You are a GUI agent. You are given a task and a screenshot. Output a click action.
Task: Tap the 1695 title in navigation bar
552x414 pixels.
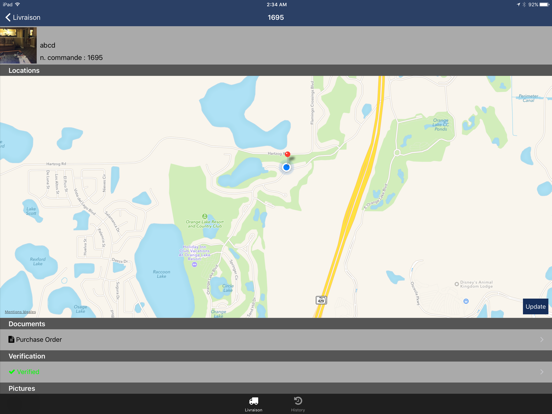[x=276, y=17]
